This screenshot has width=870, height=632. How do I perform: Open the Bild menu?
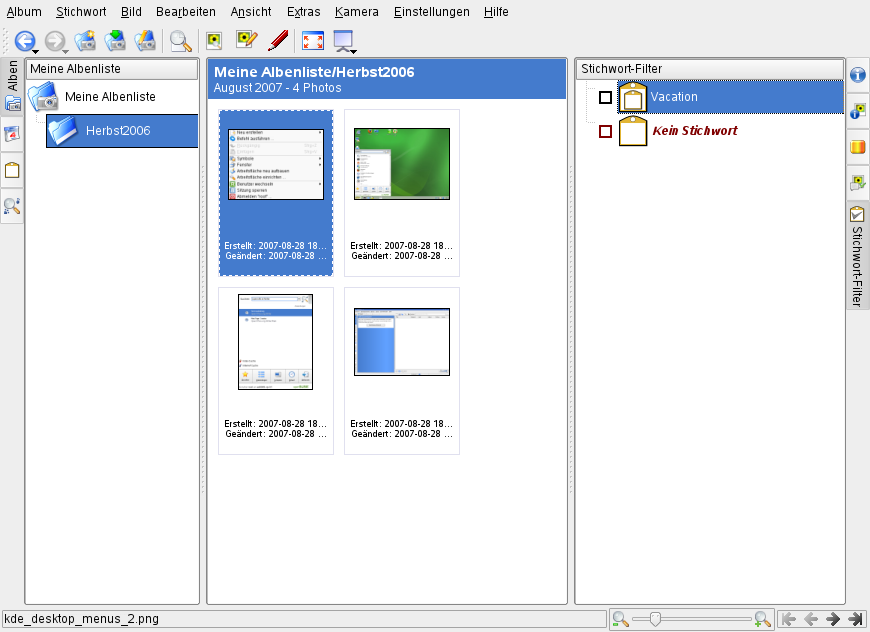131,12
